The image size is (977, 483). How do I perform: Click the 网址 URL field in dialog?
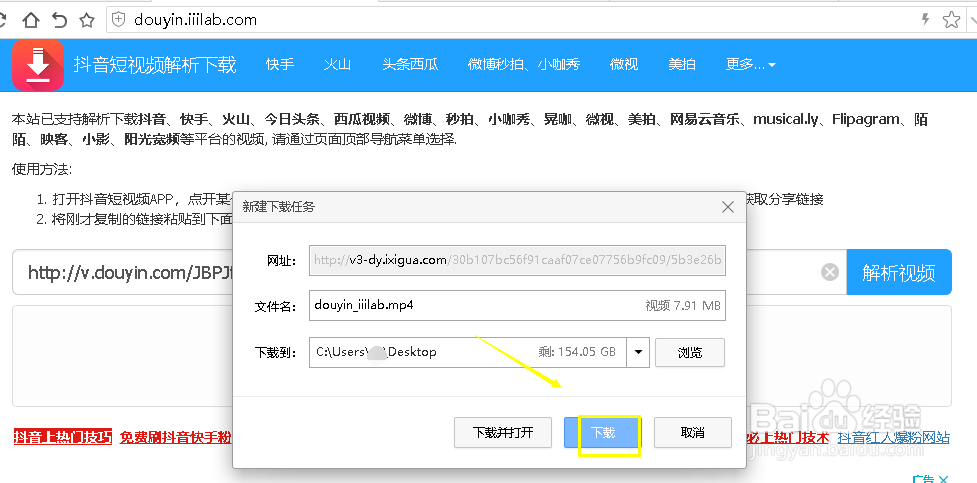pos(517,261)
